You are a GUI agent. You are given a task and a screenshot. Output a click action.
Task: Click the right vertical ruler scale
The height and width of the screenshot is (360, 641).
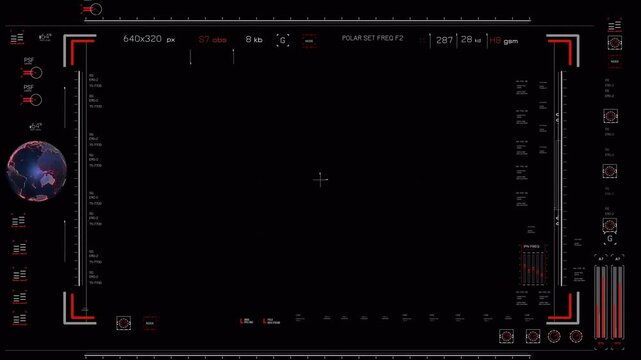pyautogui.click(x=562, y=179)
